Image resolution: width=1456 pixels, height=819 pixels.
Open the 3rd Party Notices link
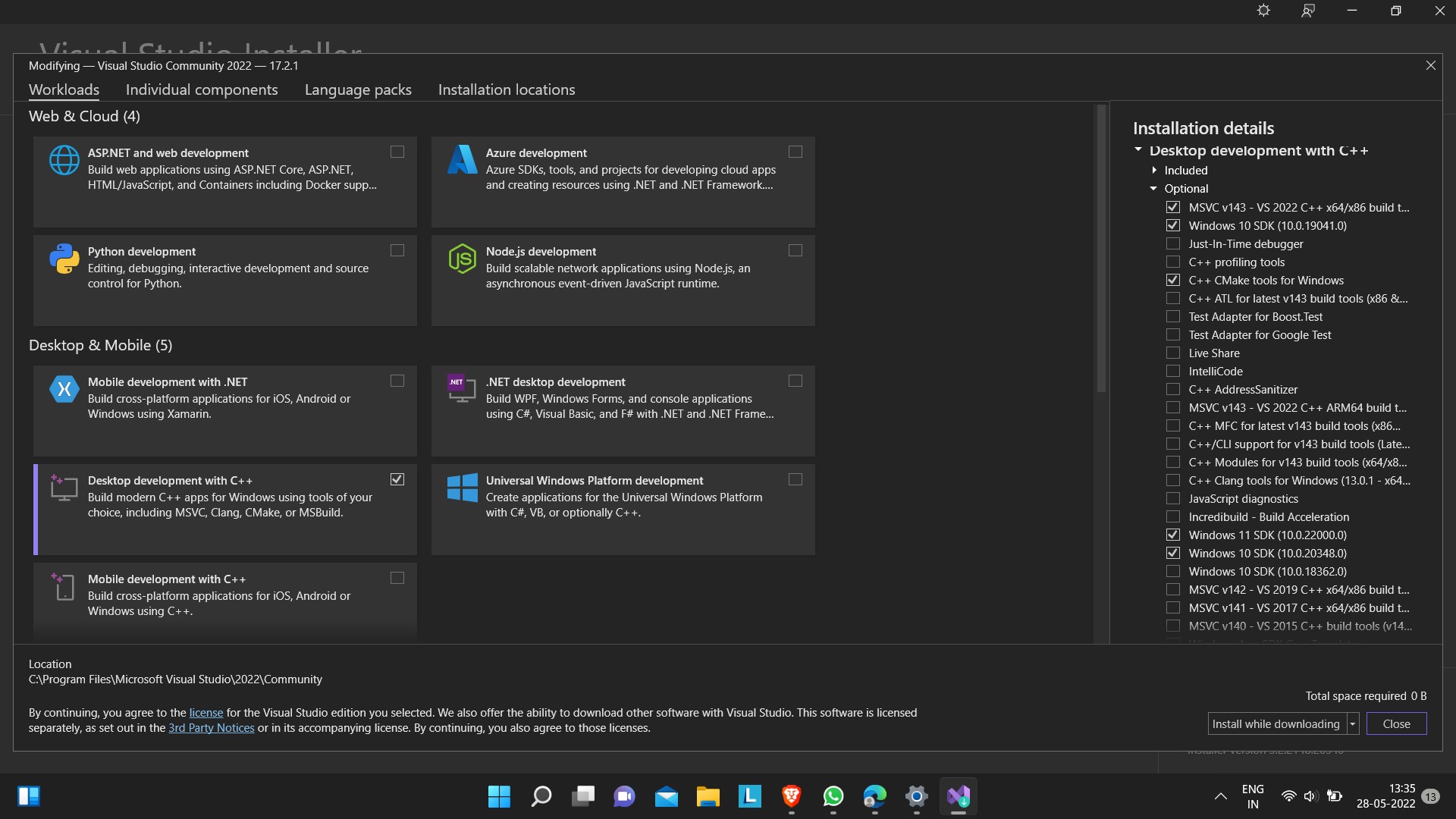(x=212, y=727)
